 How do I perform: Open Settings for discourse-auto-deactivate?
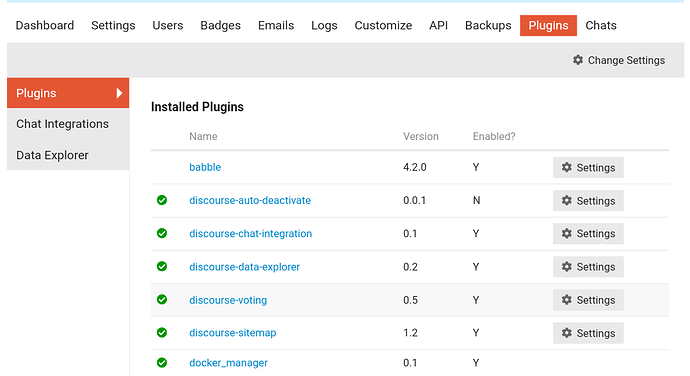click(588, 200)
